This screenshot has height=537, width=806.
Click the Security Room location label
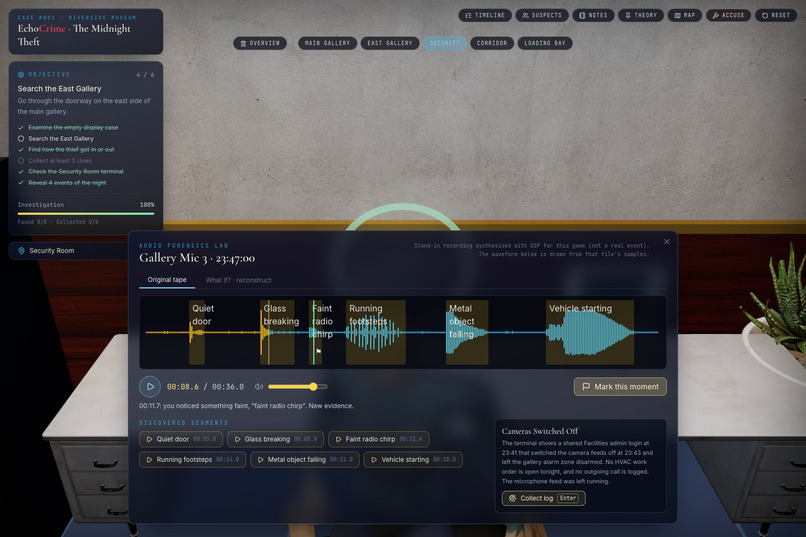tap(51, 251)
